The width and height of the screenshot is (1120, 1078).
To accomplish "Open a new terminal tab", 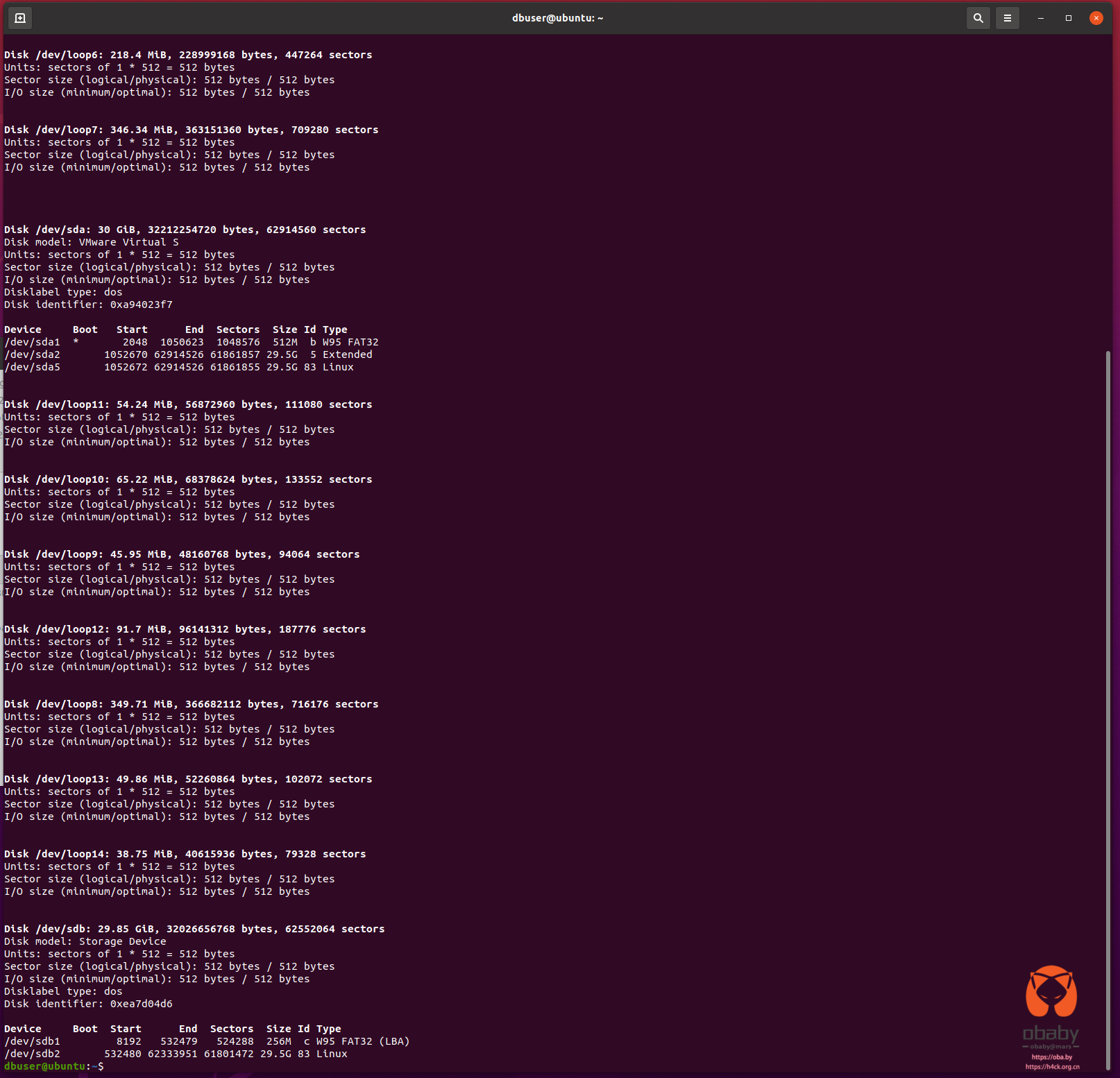I will click(20, 18).
